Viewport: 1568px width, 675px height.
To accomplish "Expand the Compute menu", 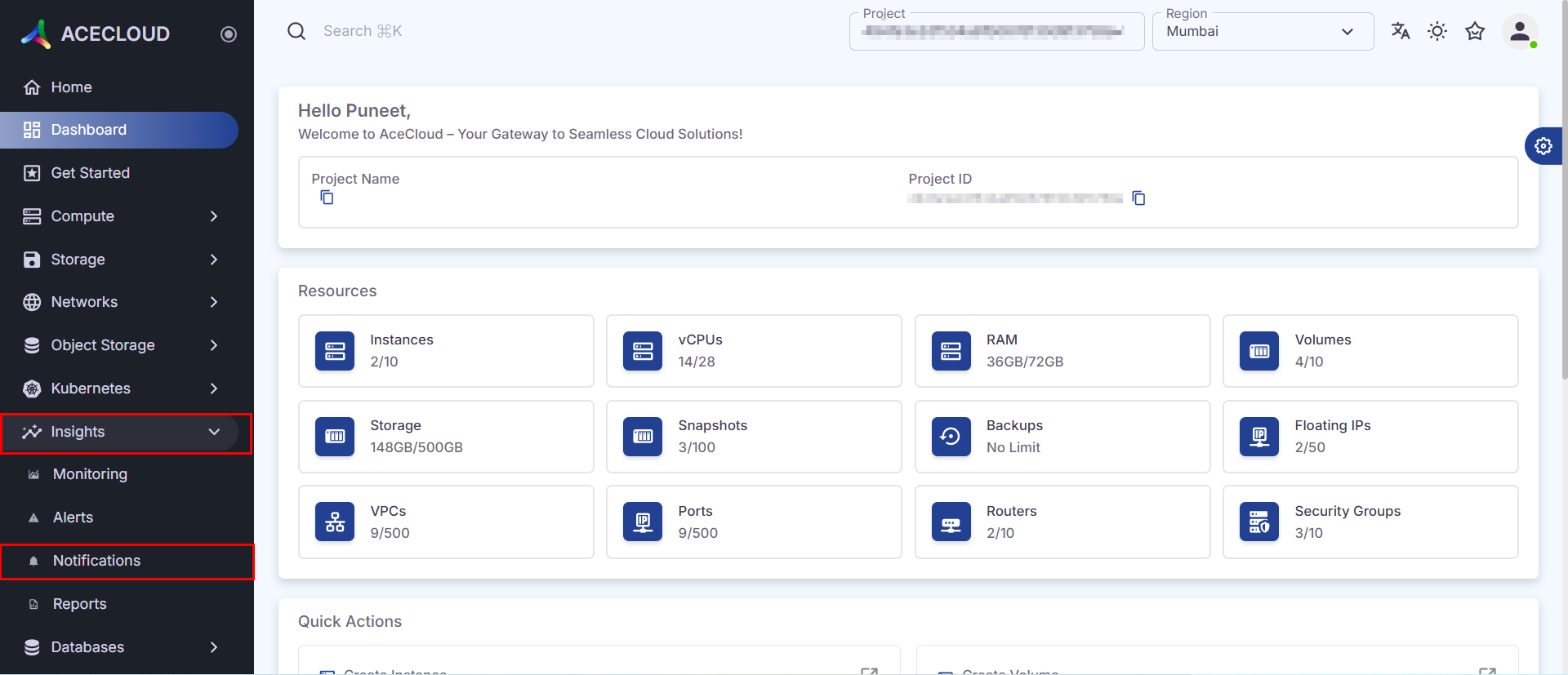I will point(122,216).
